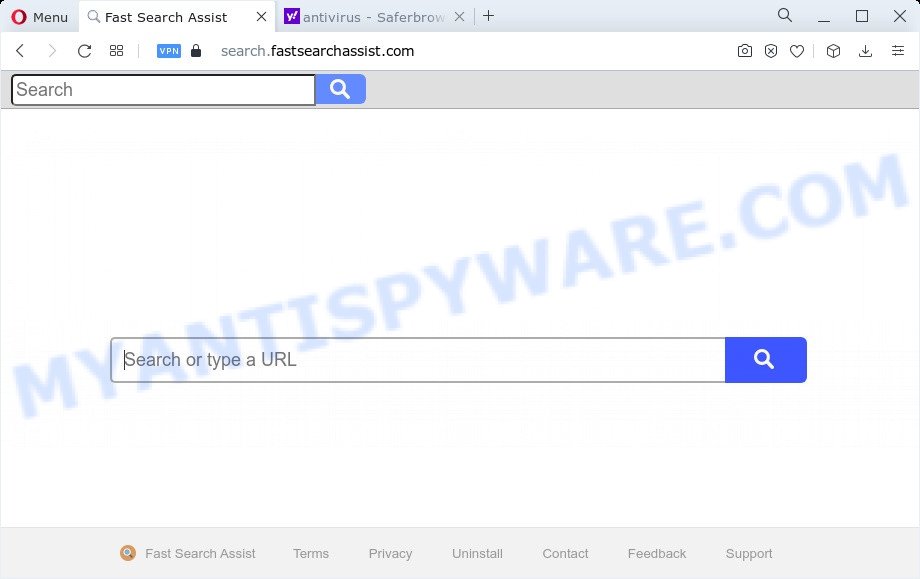Open the Terms link
920x579 pixels.
point(311,553)
